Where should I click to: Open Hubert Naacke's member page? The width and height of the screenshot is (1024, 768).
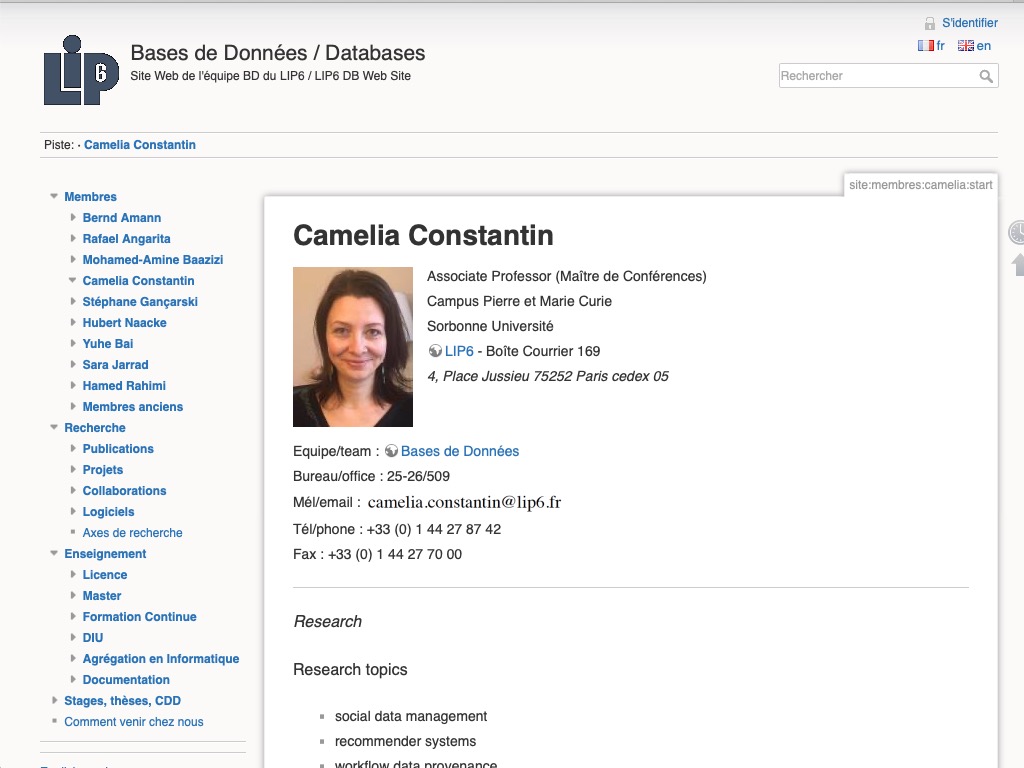click(124, 322)
